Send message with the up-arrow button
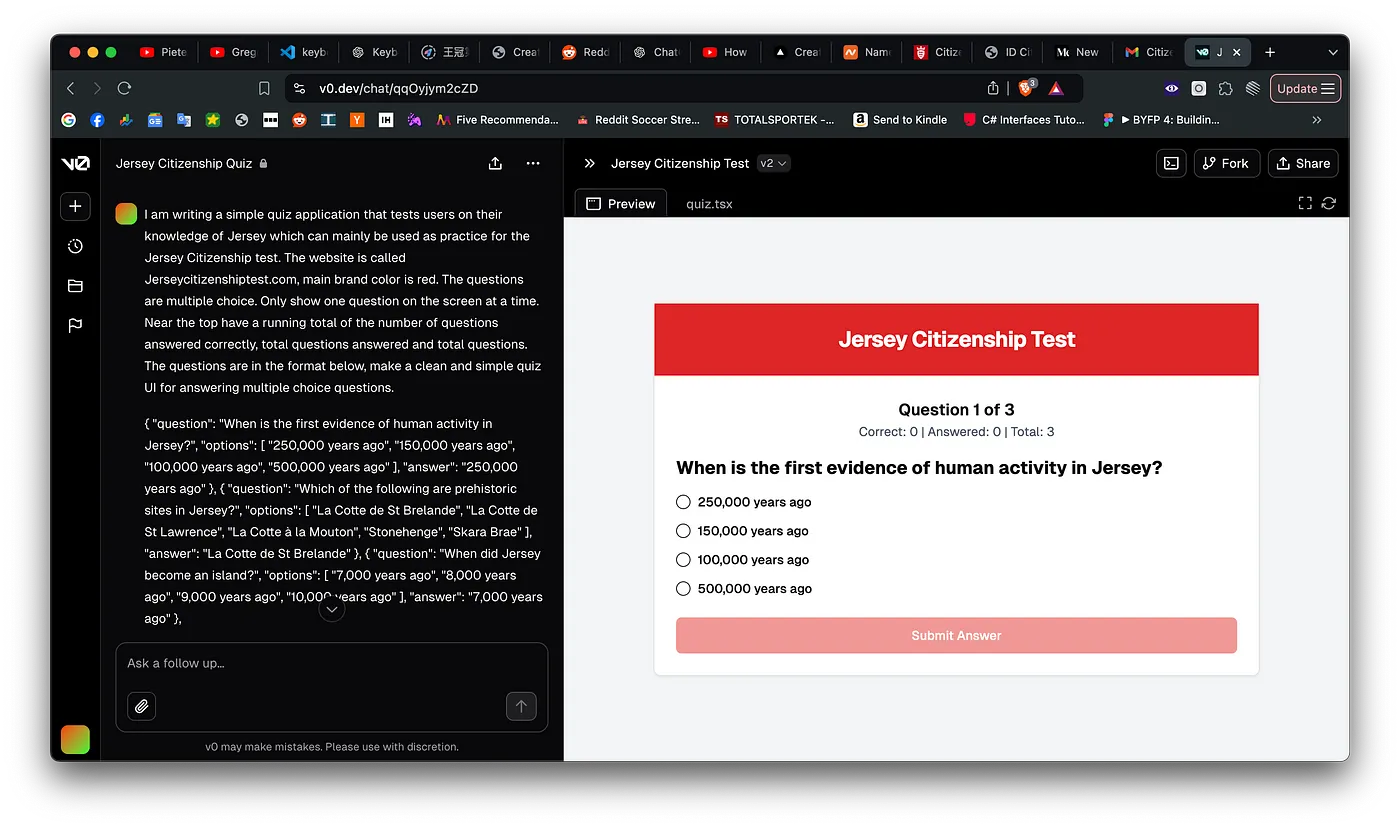Viewport: 1400px width, 828px height. click(x=521, y=706)
